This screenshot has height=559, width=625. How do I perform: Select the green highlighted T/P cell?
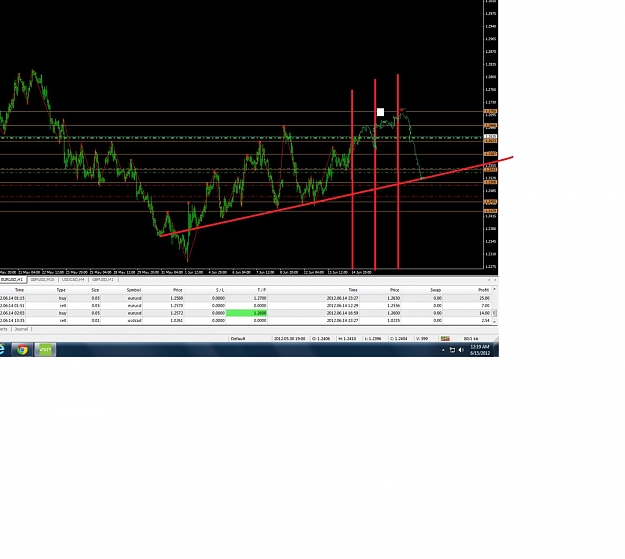click(x=246, y=313)
